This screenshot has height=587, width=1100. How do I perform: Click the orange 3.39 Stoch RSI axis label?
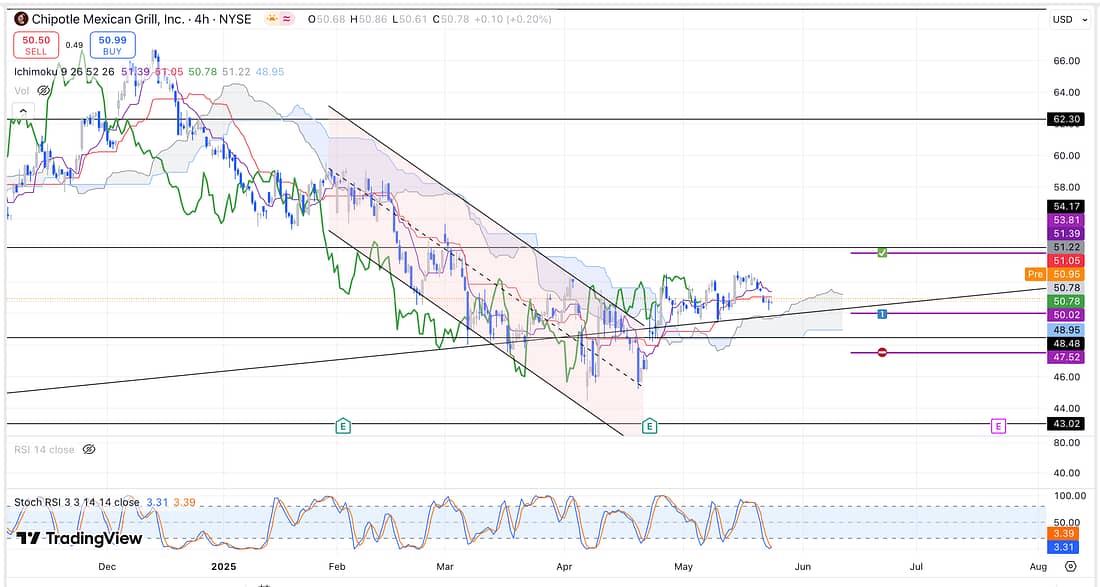pyautogui.click(x=1065, y=534)
